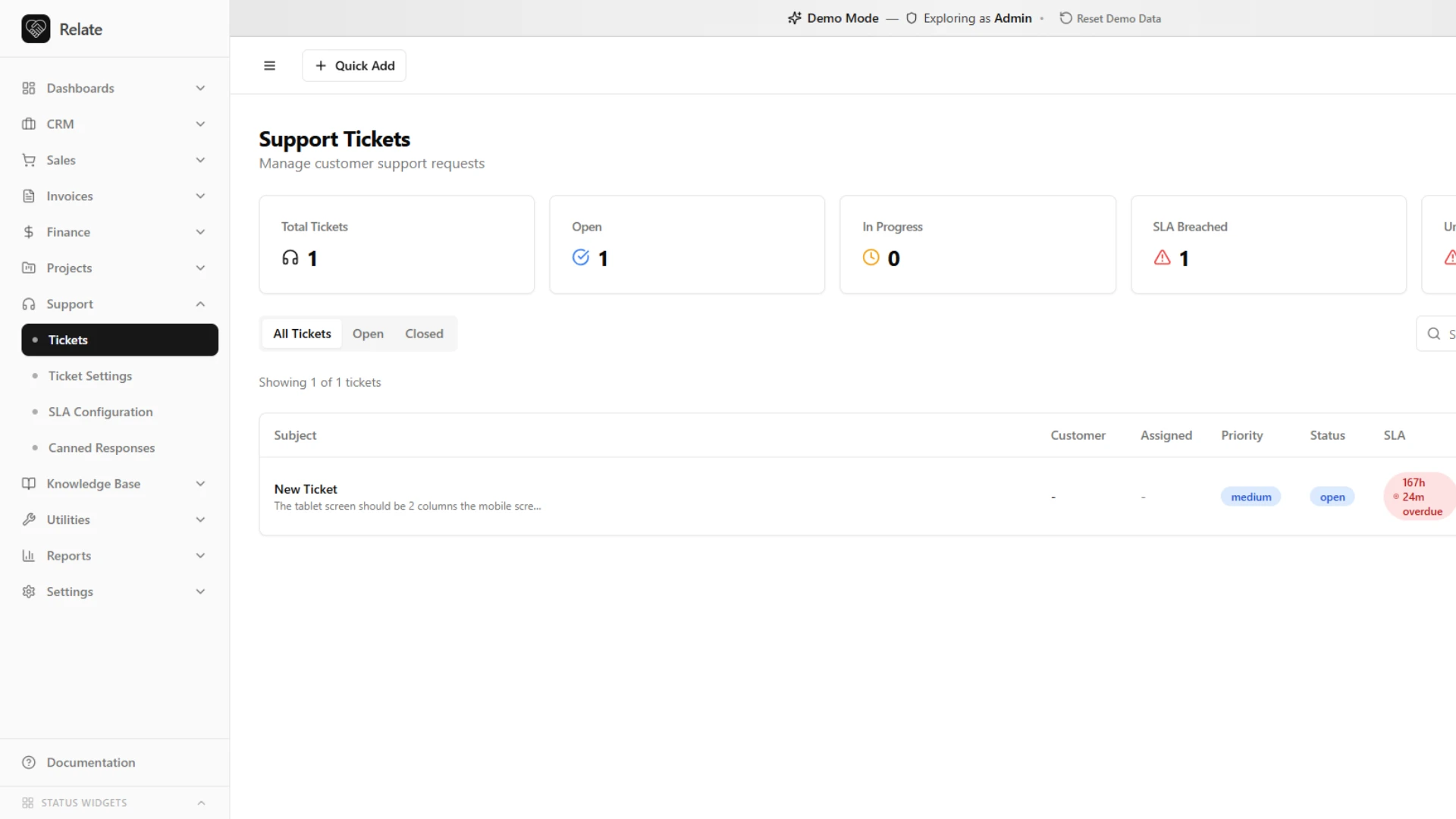Open the Tickets sidebar item
This screenshot has width=1456, height=819.
pyautogui.click(x=120, y=340)
